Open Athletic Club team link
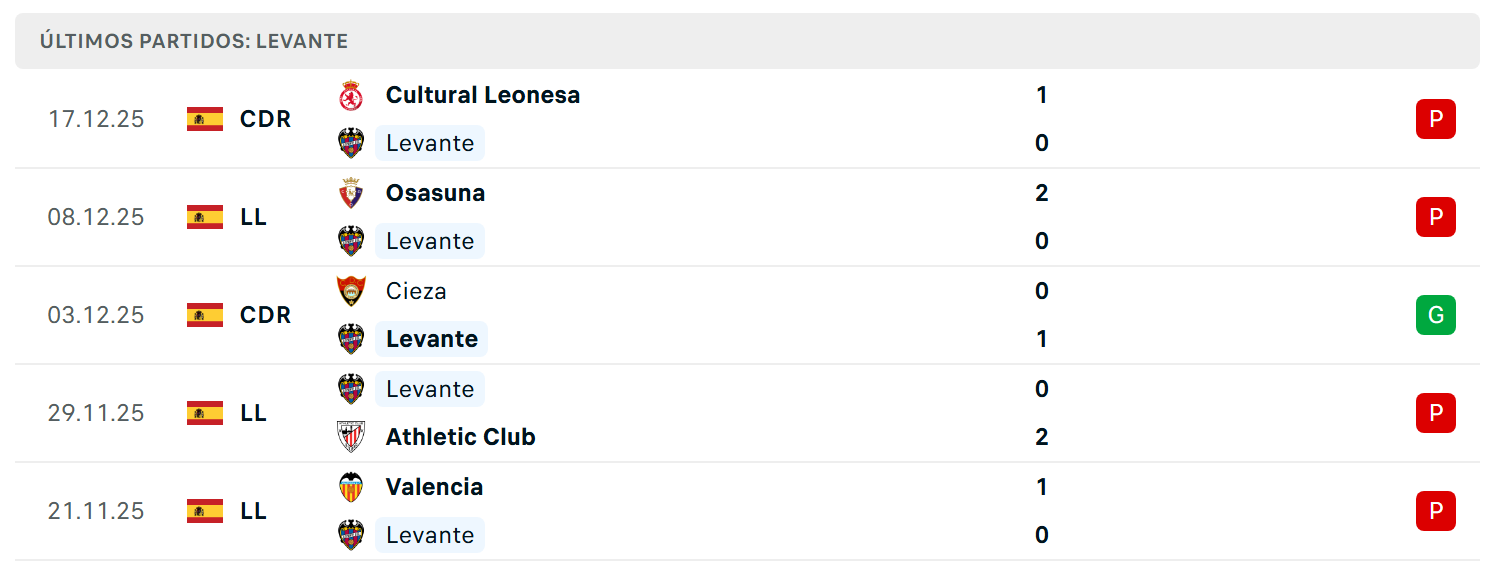The height and width of the screenshot is (573, 1494). tap(461, 437)
